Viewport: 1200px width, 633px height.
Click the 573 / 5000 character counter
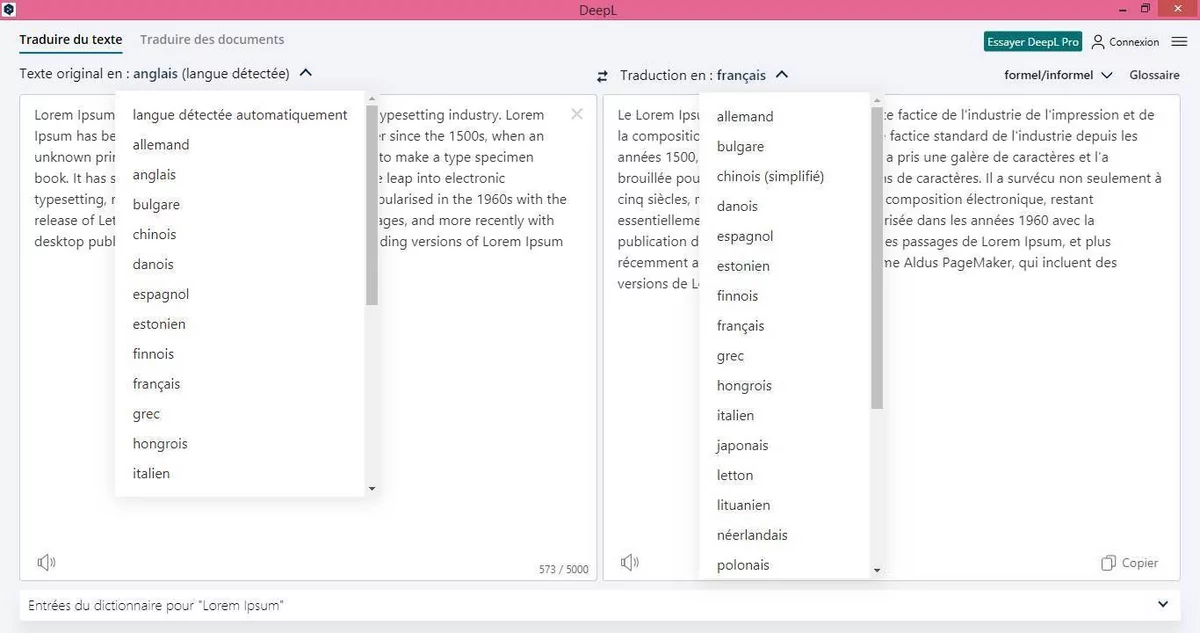click(x=564, y=569)
